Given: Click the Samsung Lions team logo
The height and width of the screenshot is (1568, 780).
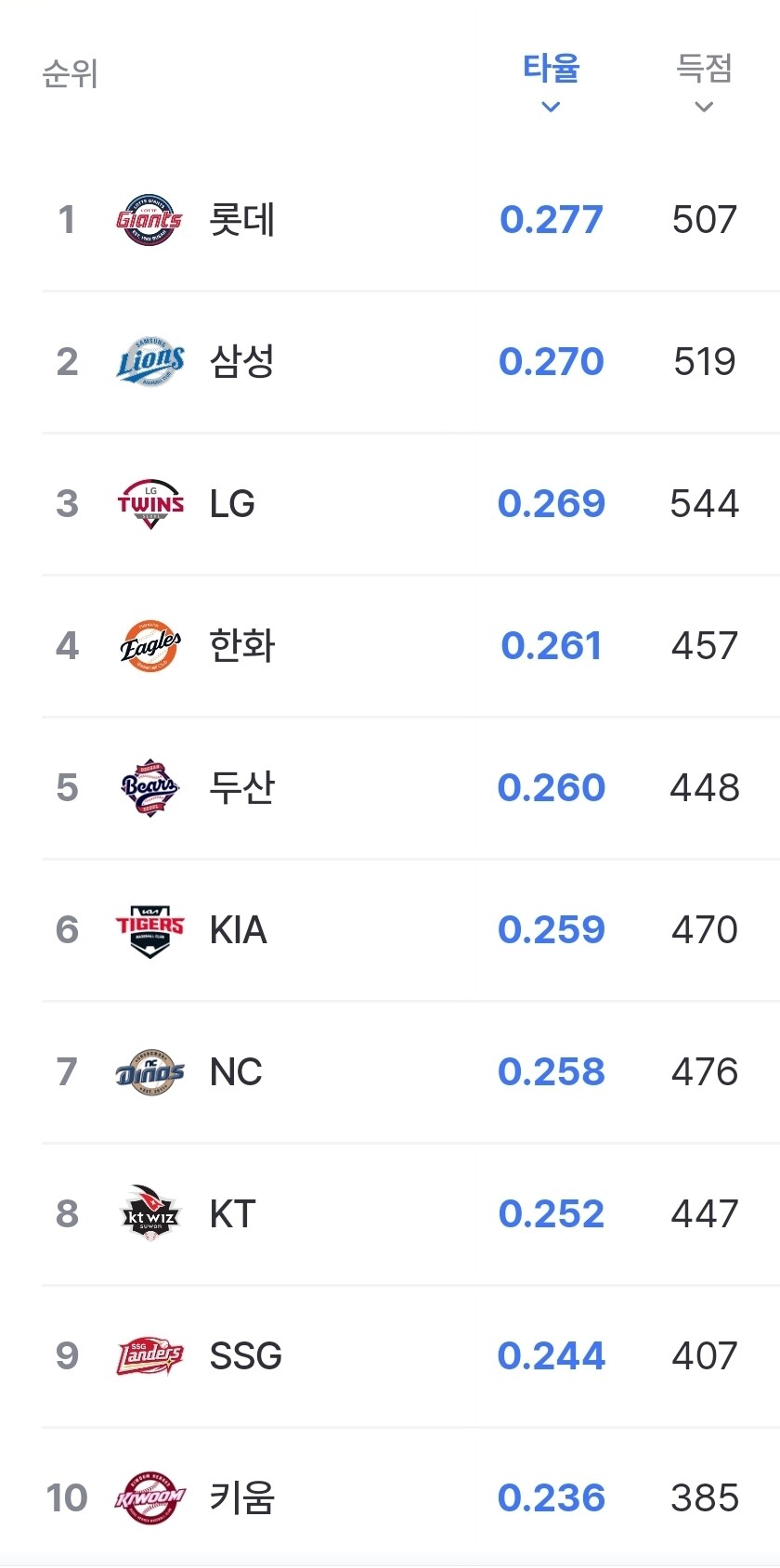Looking at the screenshot, I should [x=149, y=362].
